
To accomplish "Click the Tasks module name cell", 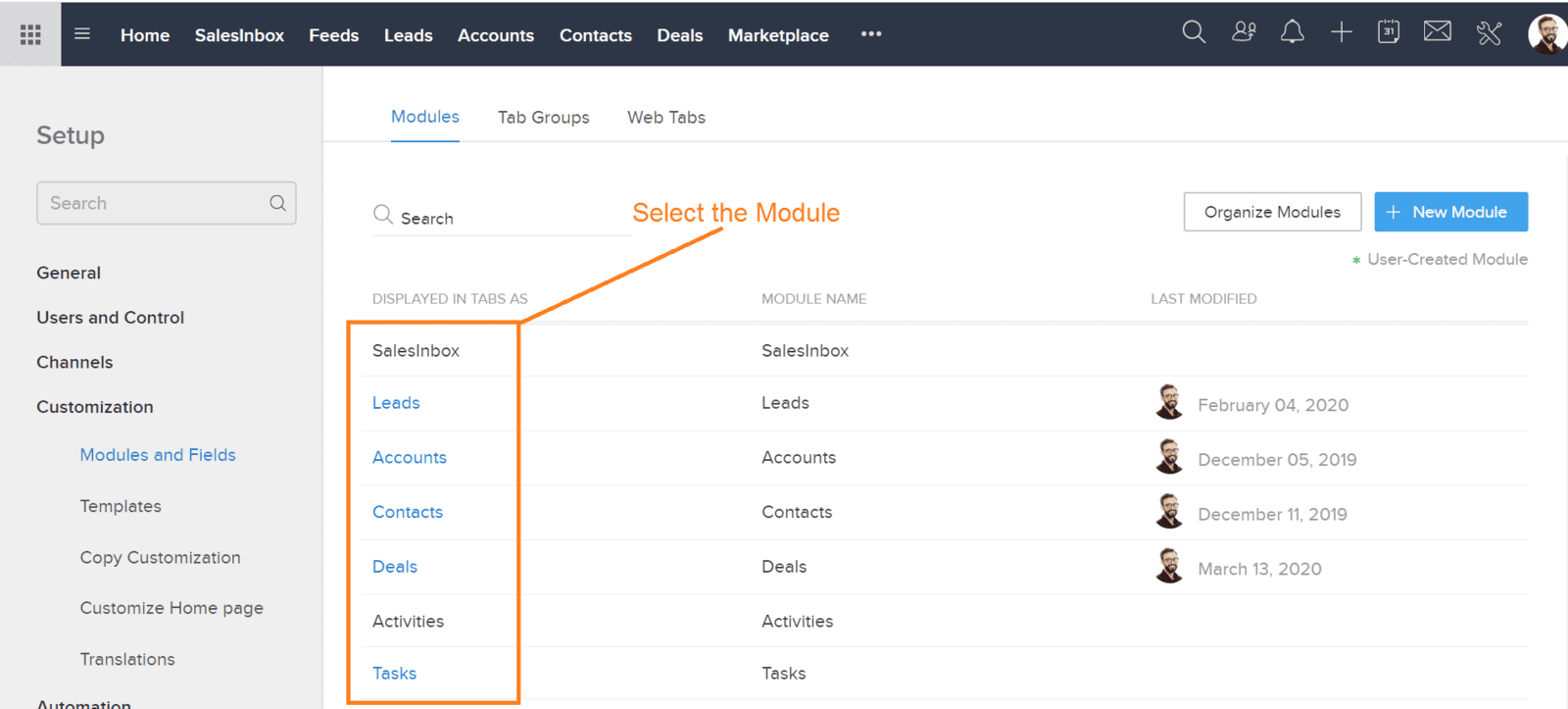I will click(784, 674).
